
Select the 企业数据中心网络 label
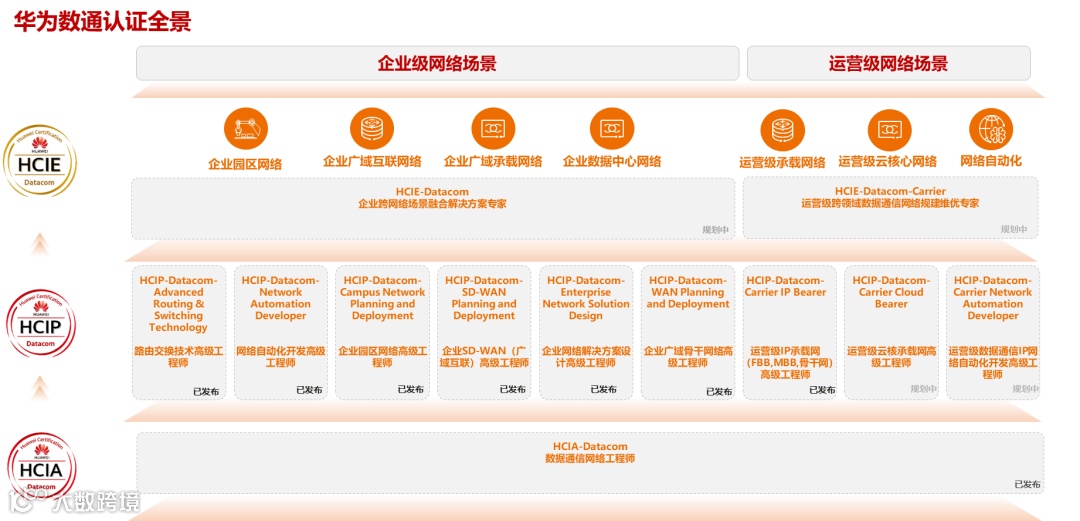click(x=612, y=162)
